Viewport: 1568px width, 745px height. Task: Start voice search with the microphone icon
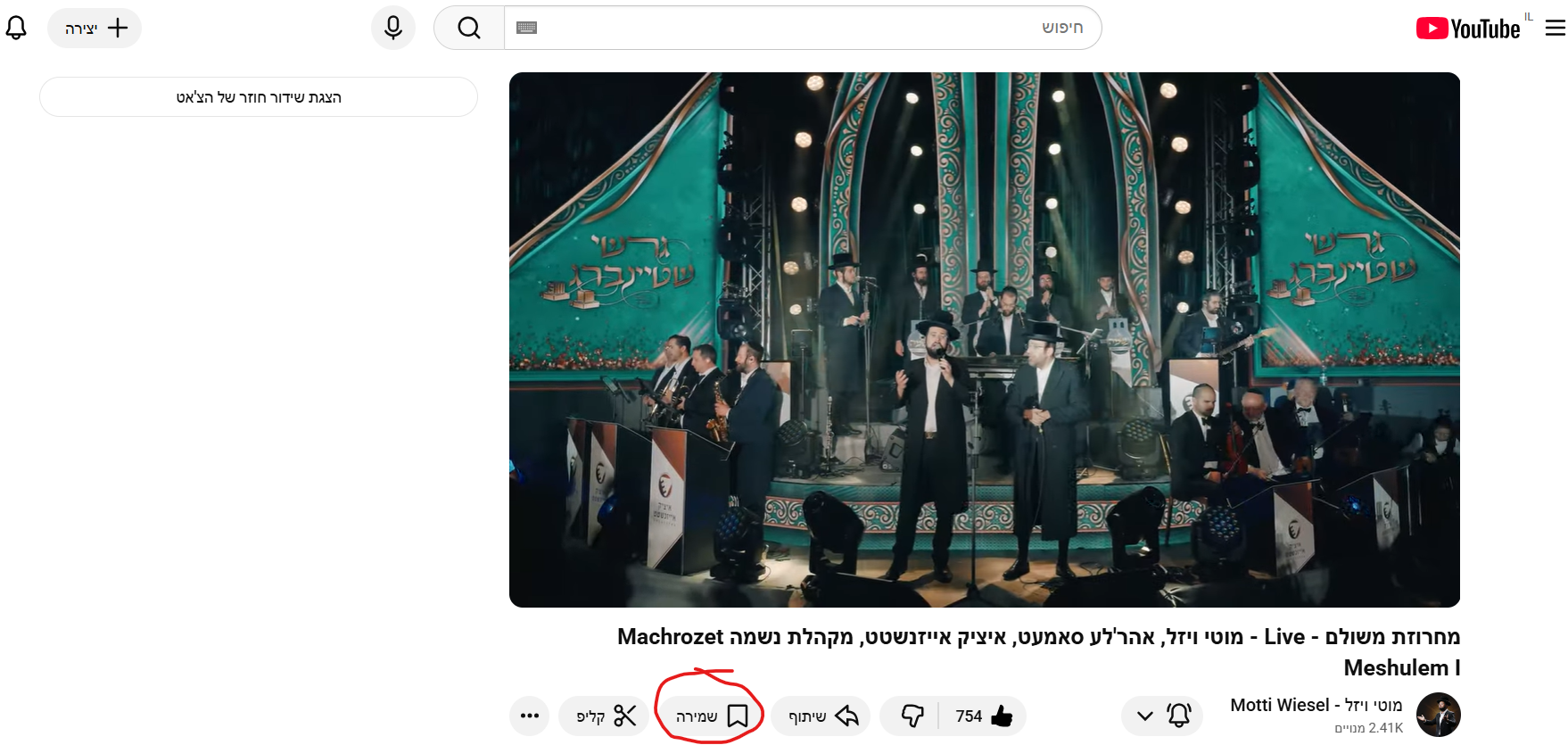click(393, 28)
